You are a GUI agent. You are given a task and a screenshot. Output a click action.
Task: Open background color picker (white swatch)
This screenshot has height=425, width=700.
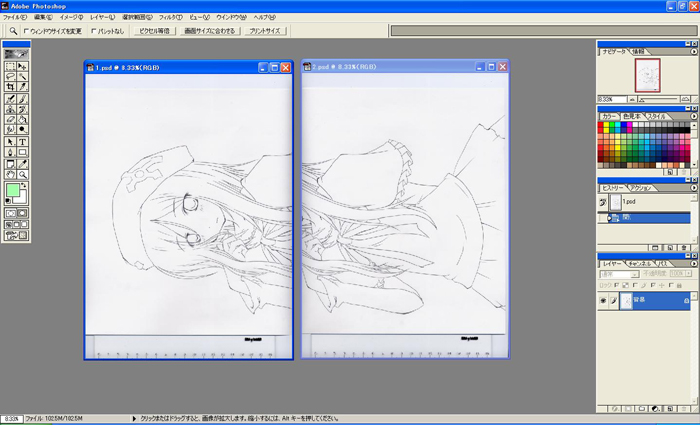22,198
